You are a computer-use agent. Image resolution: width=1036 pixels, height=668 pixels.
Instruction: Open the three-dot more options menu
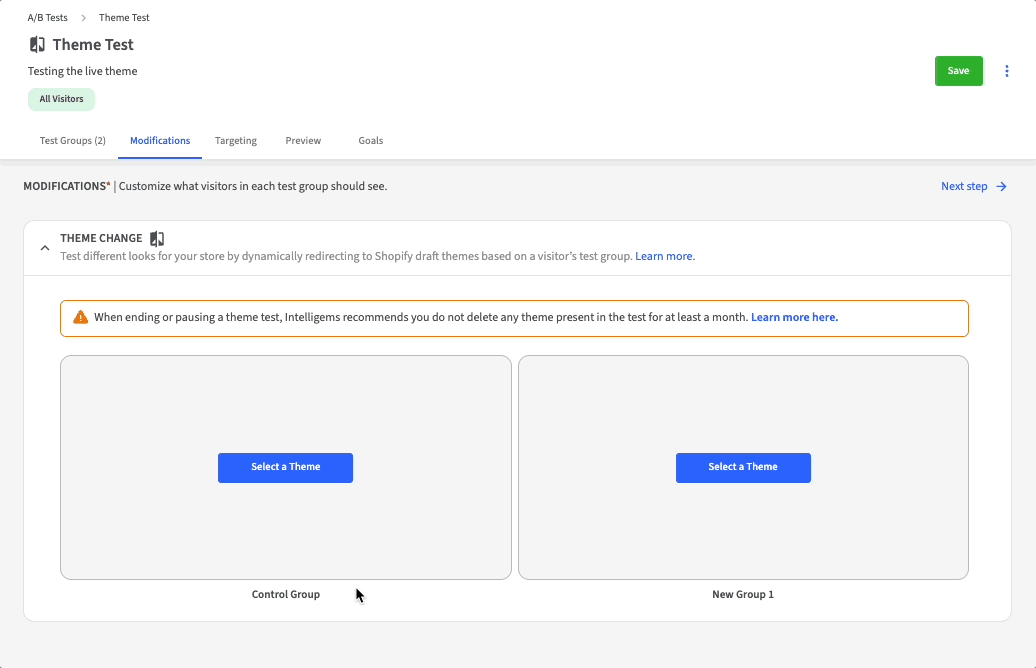click(x=1007, y=71)
